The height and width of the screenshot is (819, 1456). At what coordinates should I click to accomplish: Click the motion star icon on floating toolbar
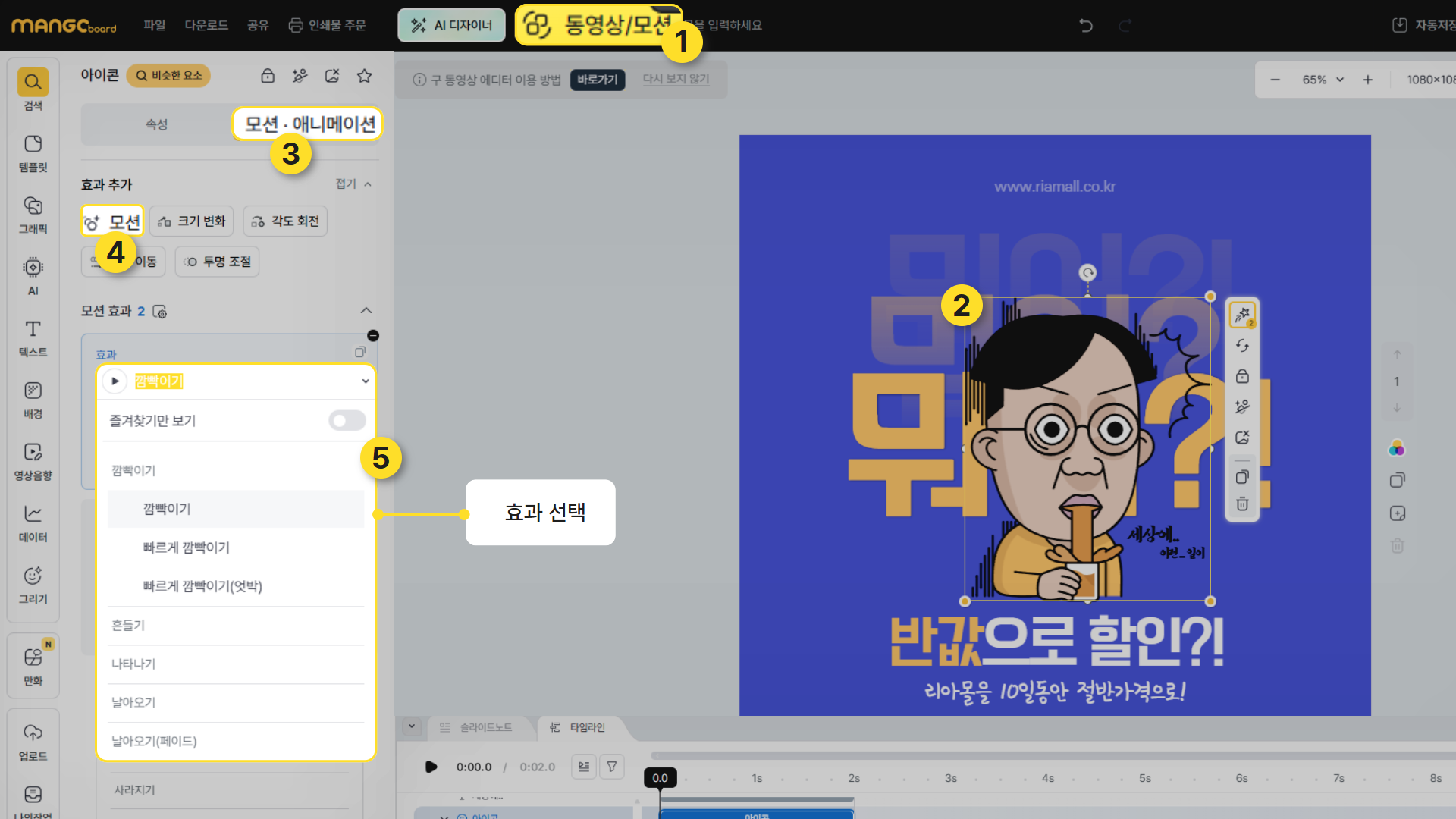click(1242, 315)
